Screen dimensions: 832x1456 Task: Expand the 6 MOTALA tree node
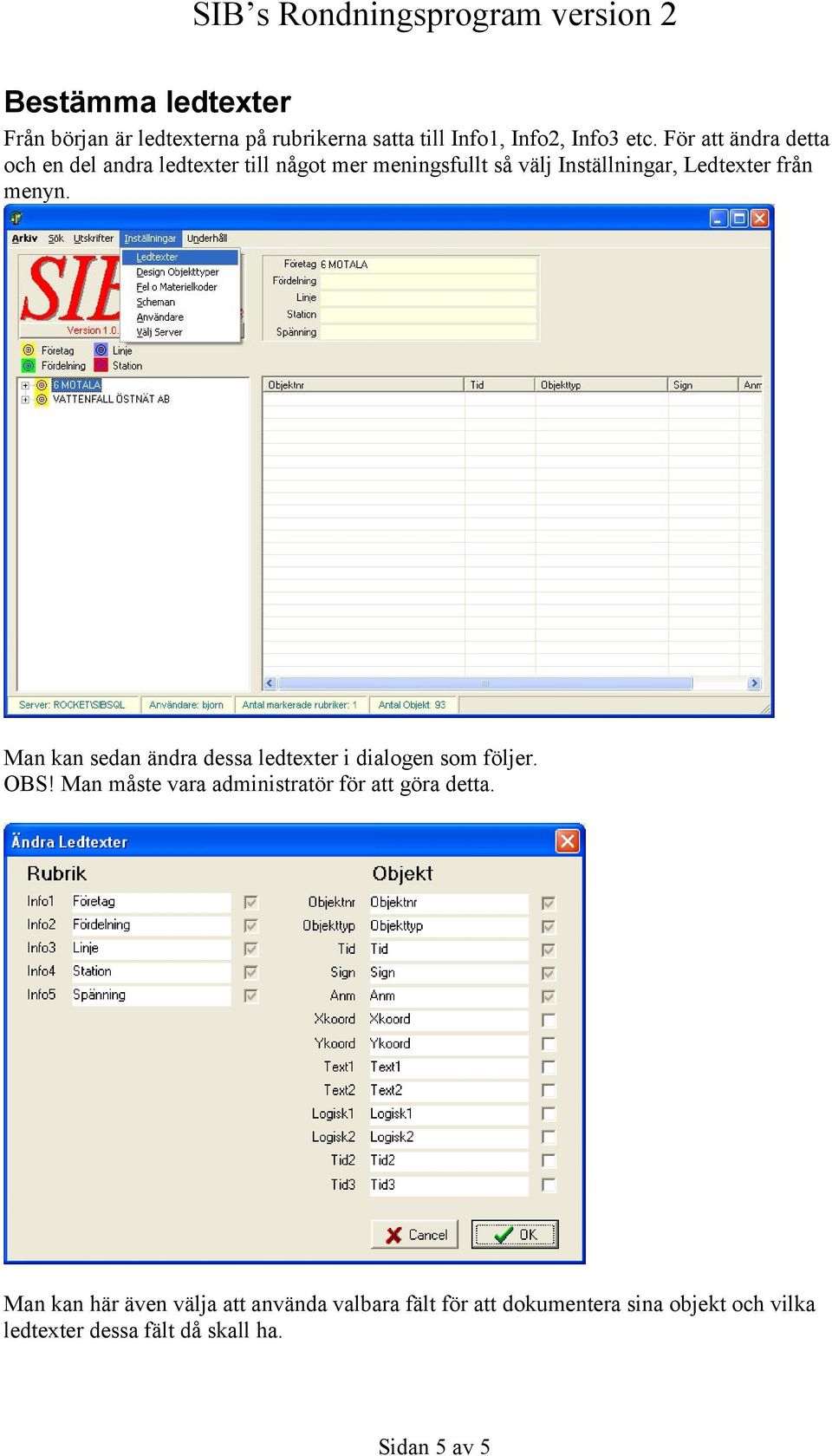pyautogui.click(x=25, y=385)
